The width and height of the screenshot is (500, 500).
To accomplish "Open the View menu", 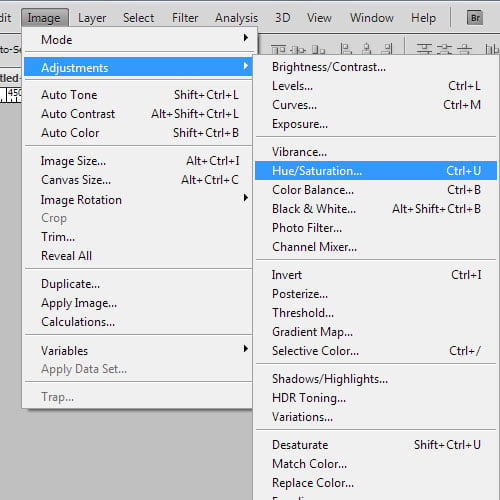I will point(319,18).
